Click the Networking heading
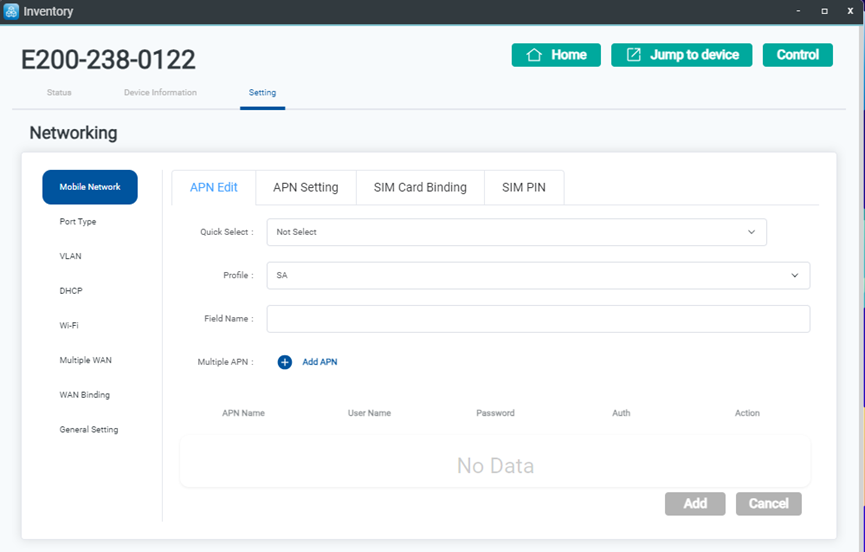This screenshot has height=552, width=865. [73, 133]
